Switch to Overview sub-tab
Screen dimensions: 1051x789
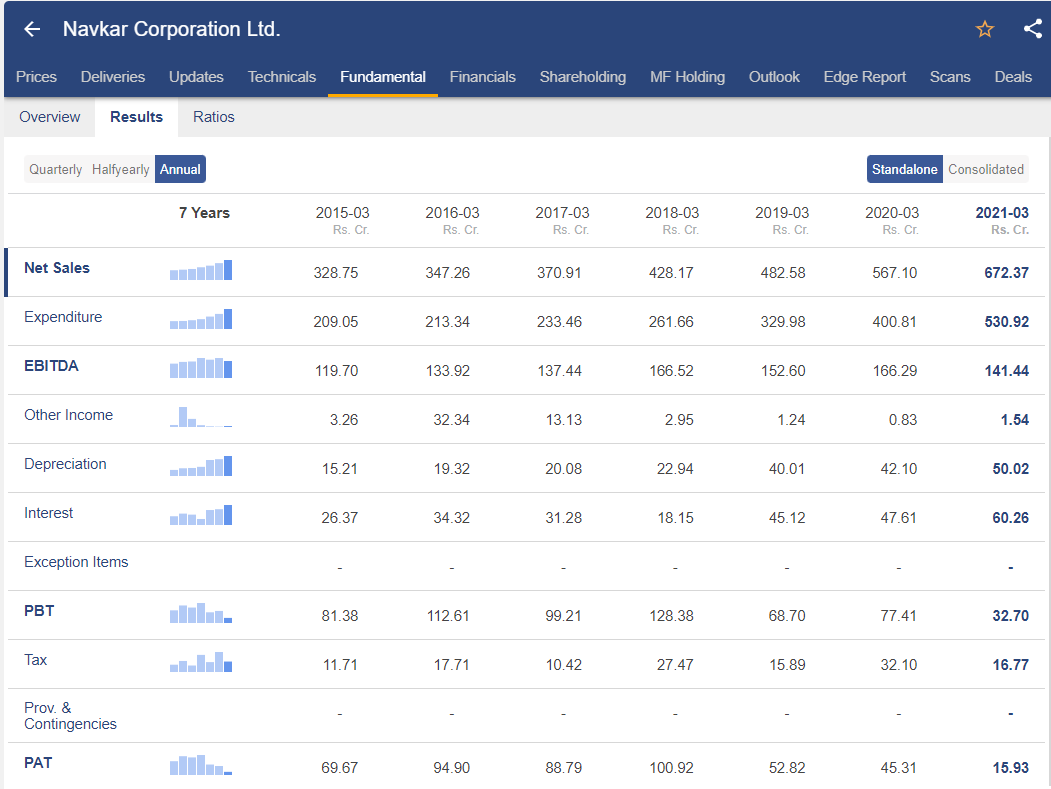tap(50, 117)
